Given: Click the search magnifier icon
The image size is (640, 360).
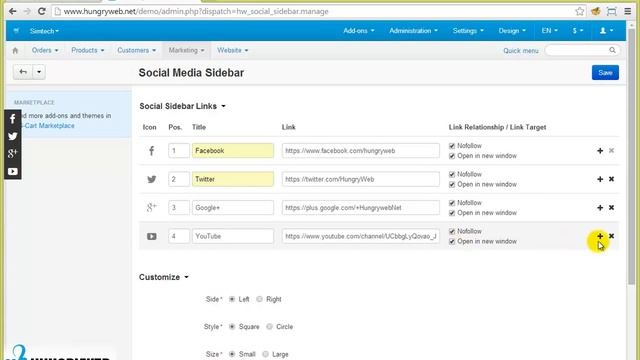Looking at the screenshot, I should pos(612,50).
